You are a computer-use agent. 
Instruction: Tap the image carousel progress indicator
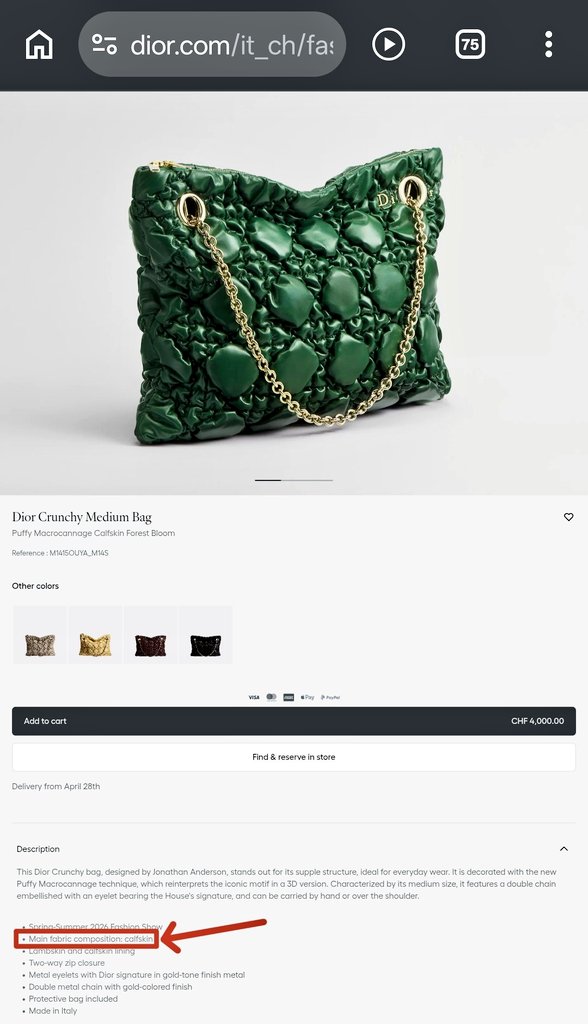[293, 480]
